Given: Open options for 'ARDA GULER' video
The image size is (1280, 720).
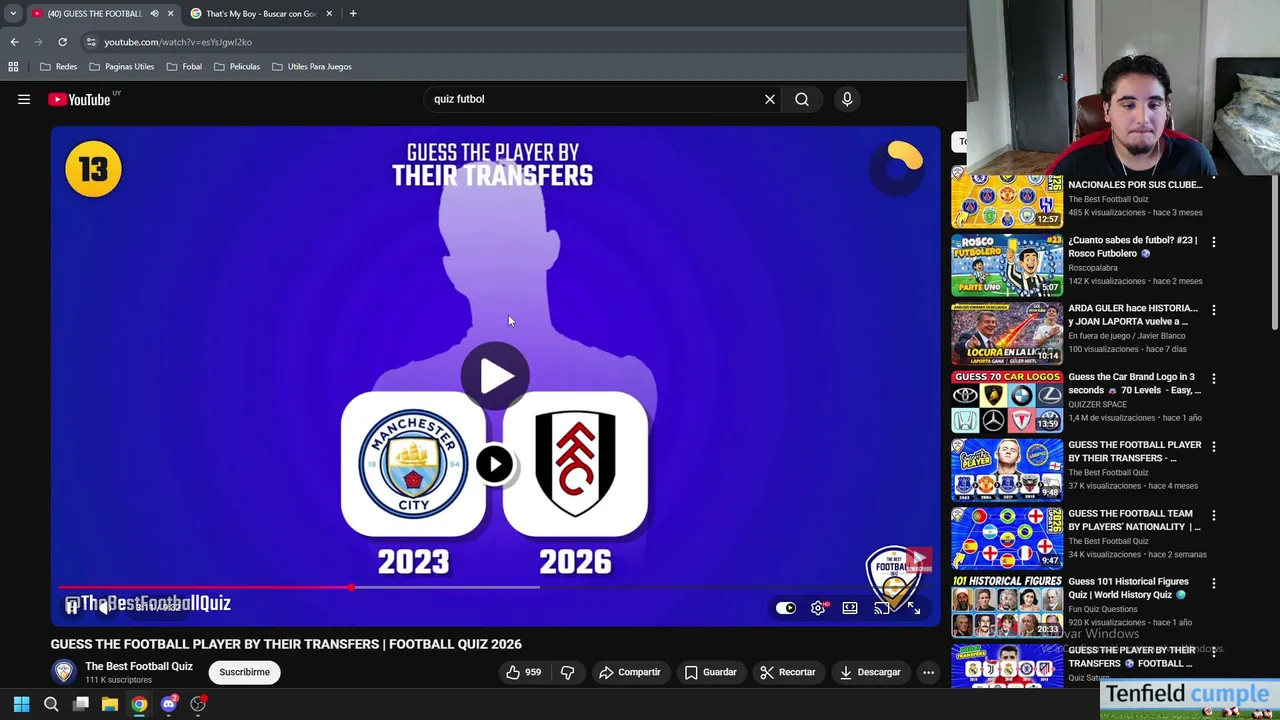Looking at the screenshot, I should pos(1213,310).
